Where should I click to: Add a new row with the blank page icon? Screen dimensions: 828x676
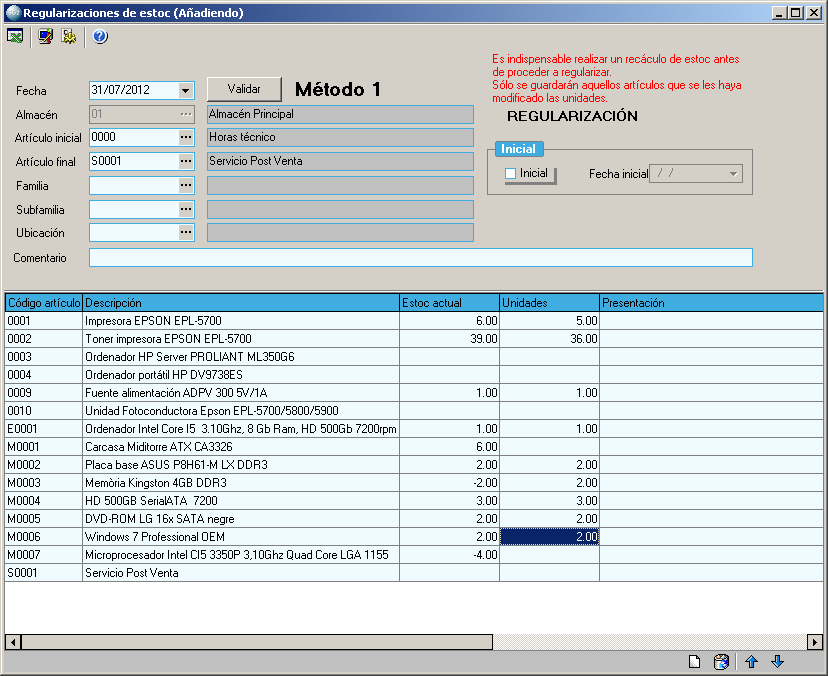pos(694,661)
